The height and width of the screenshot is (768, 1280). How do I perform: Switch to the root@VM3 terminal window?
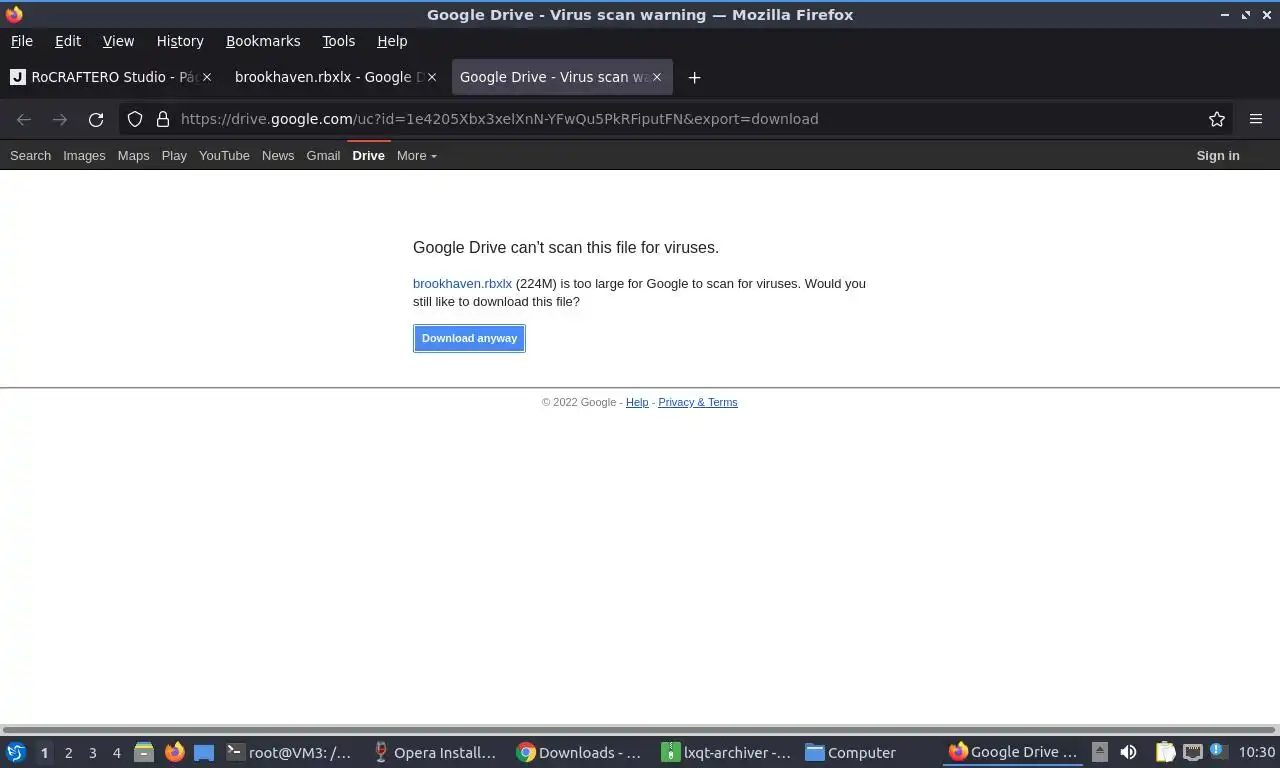click(x=289, y=752)
